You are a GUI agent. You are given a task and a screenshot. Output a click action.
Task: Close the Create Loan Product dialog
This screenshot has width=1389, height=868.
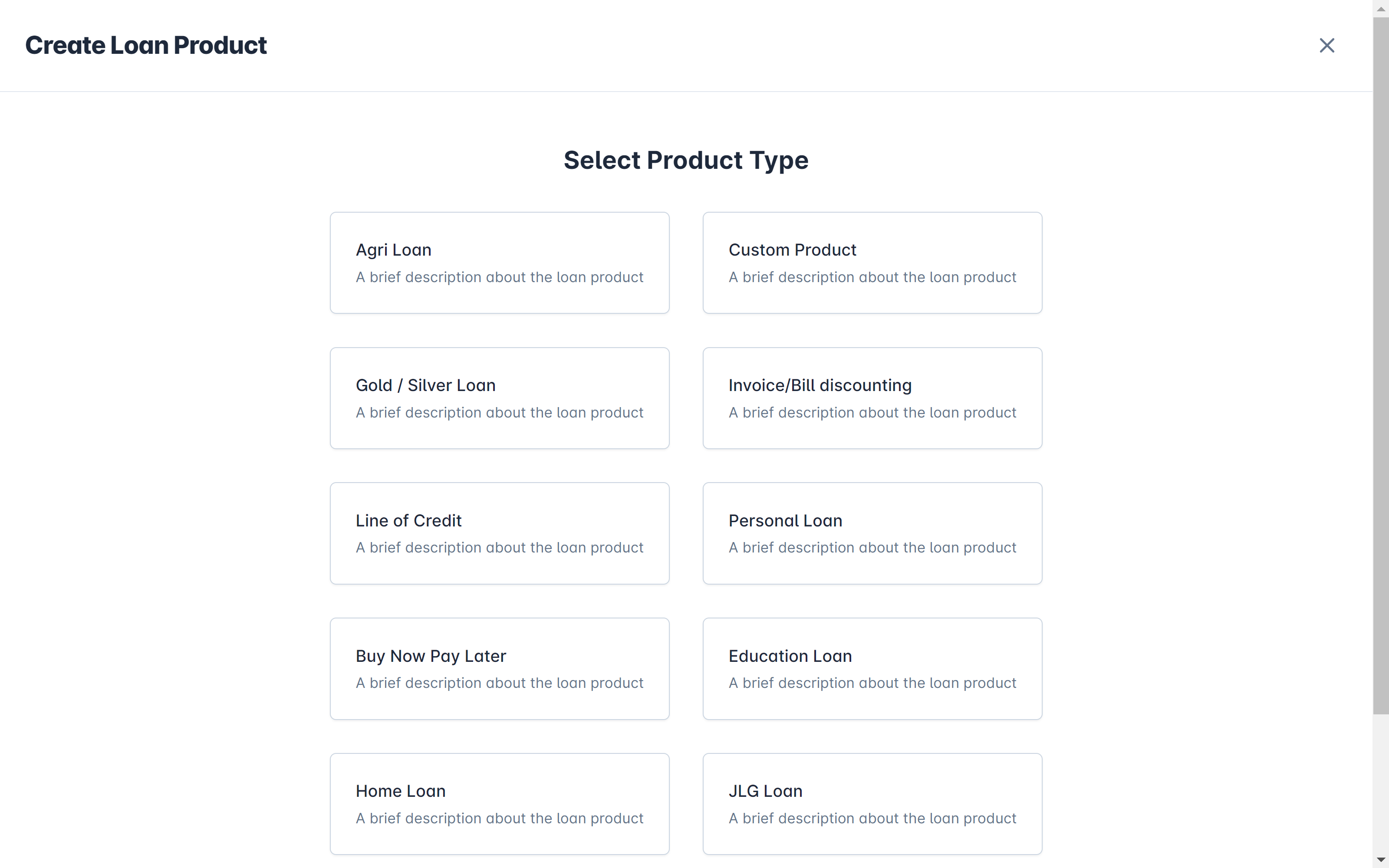point(1326,45)
